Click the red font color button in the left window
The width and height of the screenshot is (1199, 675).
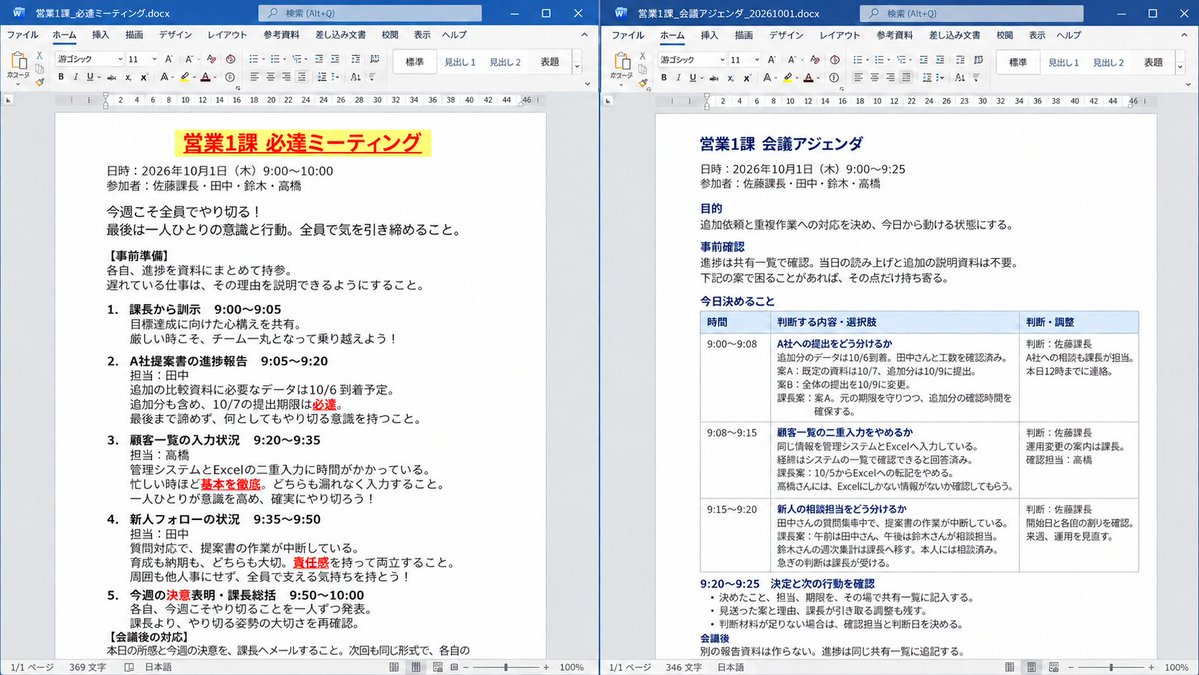coord(205,77)
